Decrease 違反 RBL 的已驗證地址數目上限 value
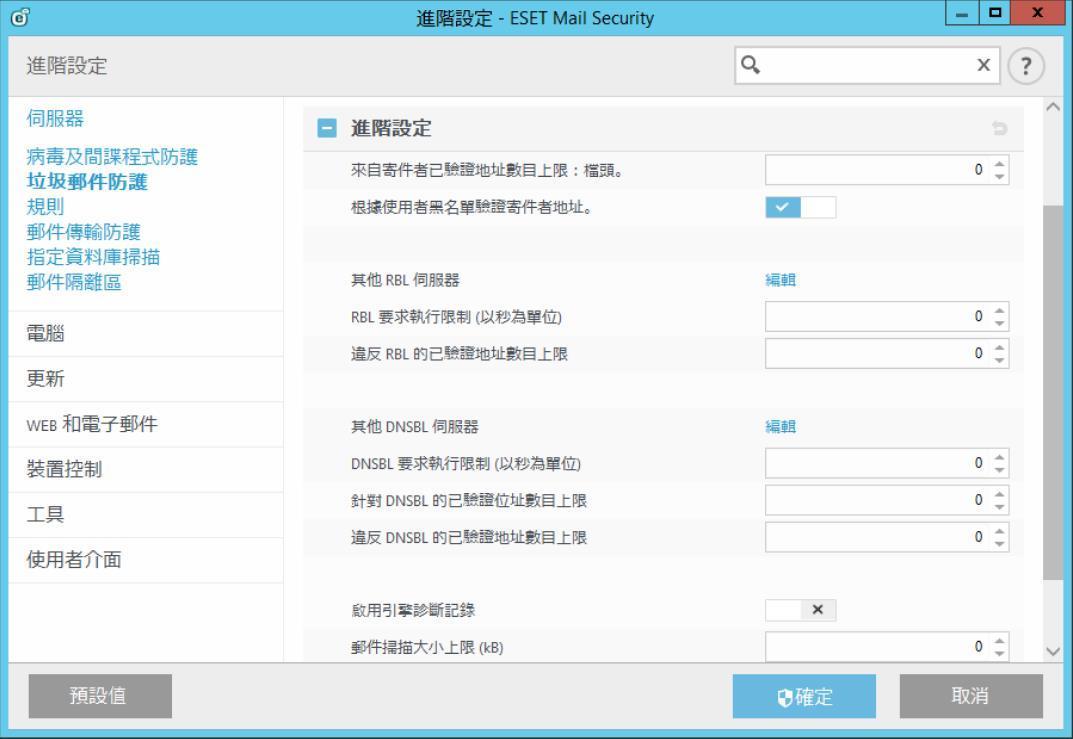Image resolution: width=1073 pixels, height=739 pixels. tap(1000, 360)
